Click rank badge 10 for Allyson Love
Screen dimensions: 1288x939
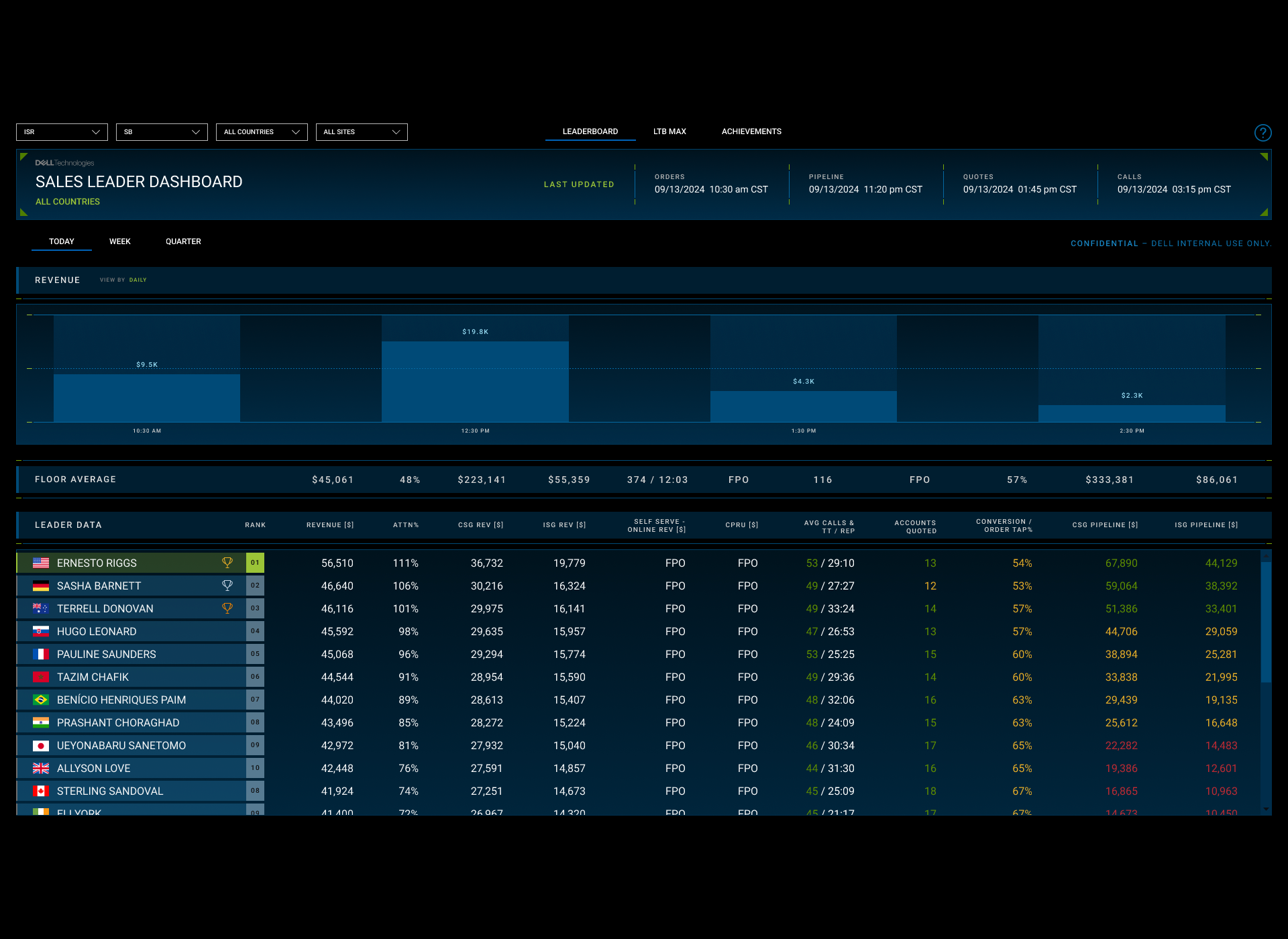[255, 768]
